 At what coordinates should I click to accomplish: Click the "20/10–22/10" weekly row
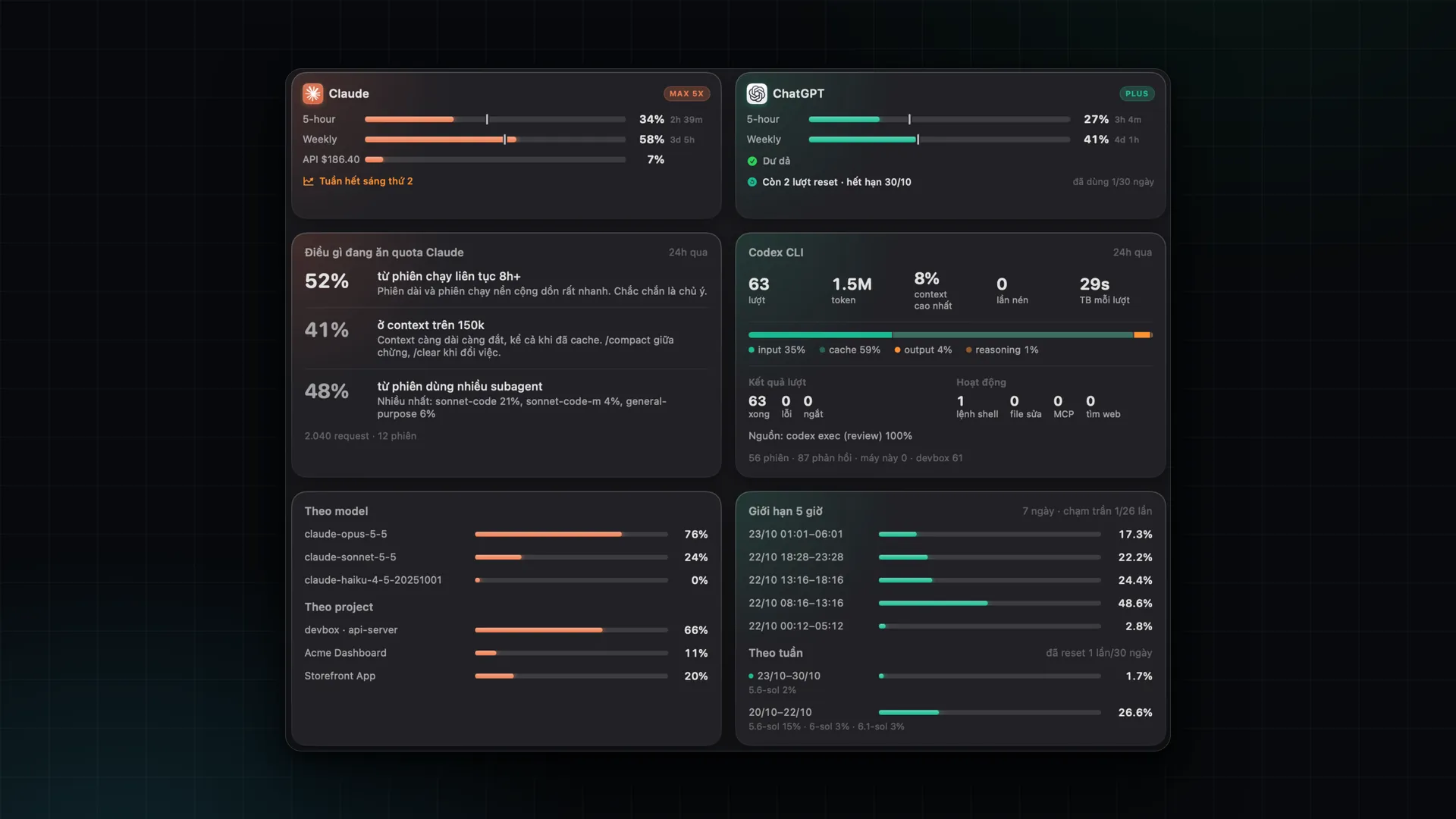tap(950, 718)
